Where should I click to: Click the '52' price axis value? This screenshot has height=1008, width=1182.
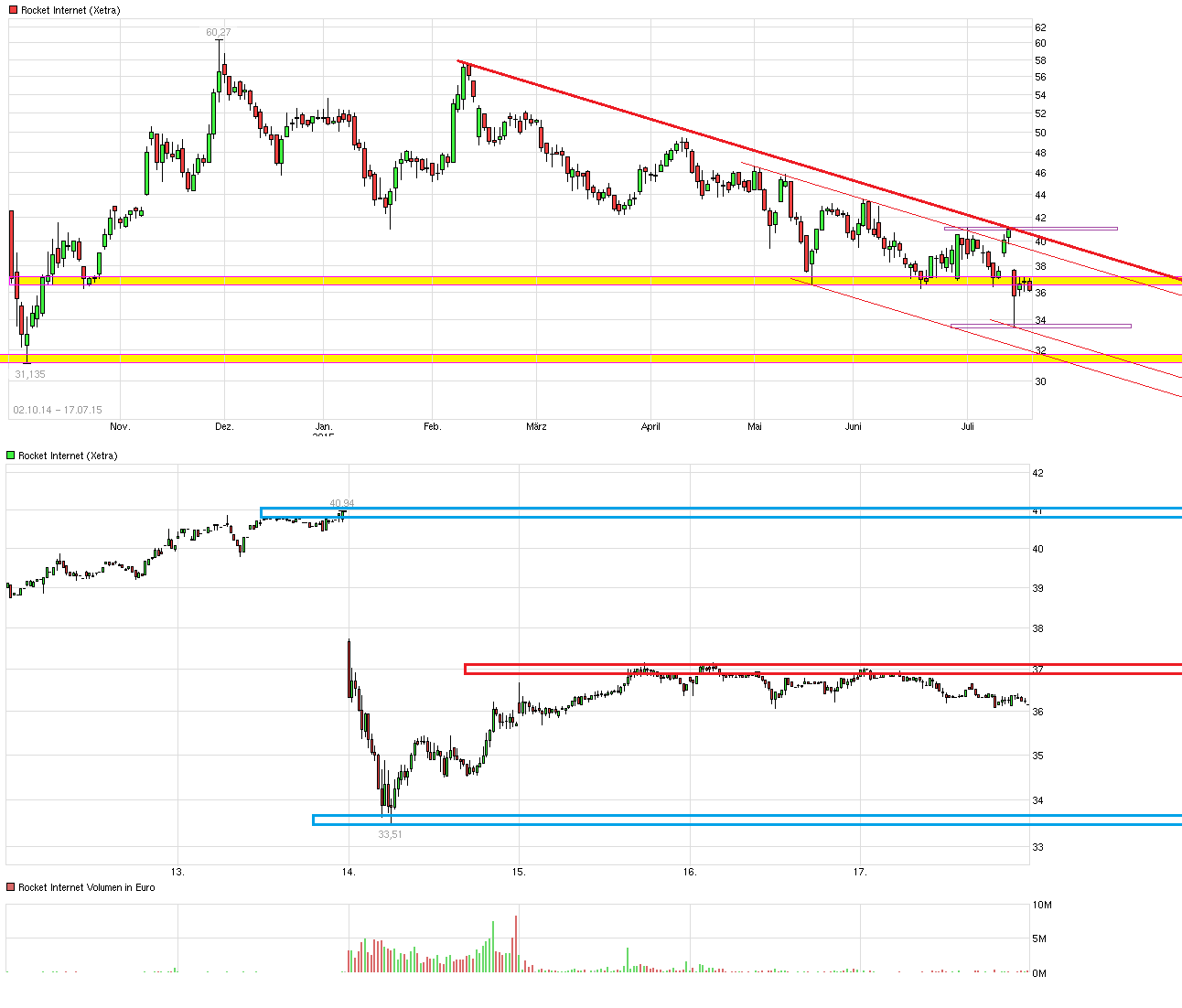click(1040, 113)
